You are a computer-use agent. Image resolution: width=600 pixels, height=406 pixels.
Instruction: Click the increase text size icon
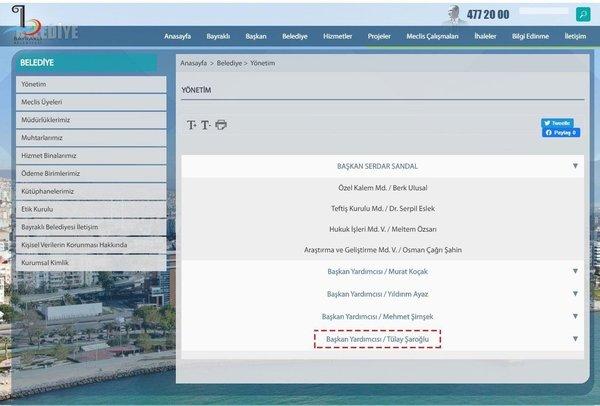click(192, 125)
